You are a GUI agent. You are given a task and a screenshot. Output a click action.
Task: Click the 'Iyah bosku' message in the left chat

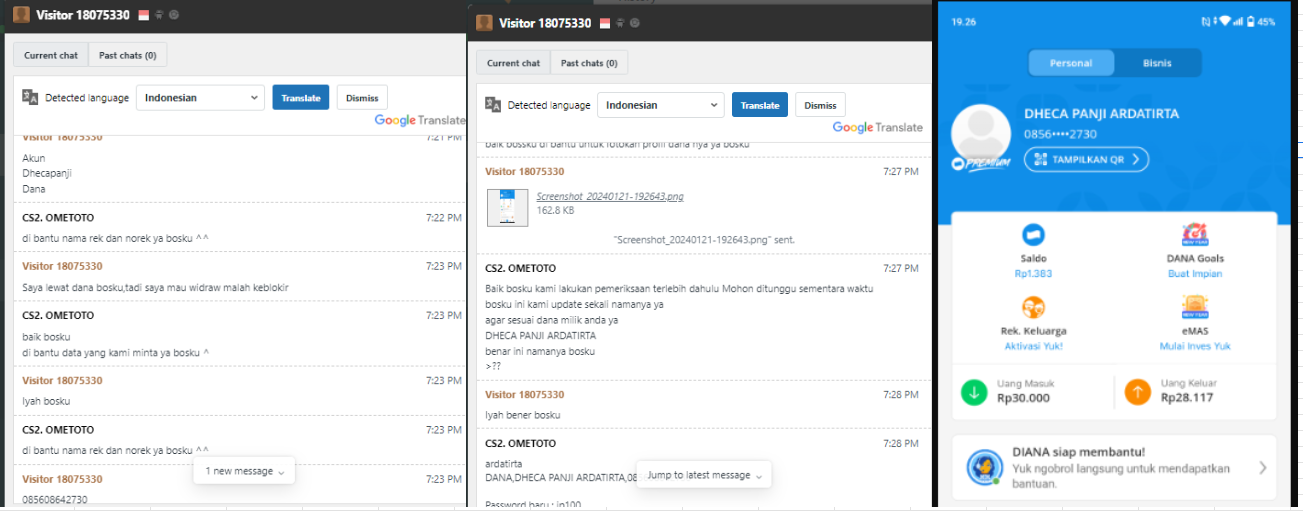tap(46, 401)
